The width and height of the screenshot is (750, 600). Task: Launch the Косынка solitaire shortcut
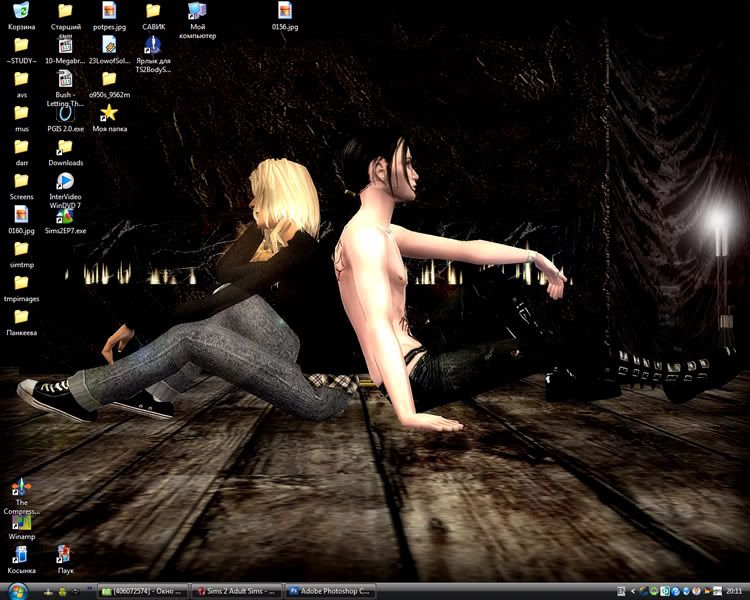pyautogui.click(x=22, y=560)
